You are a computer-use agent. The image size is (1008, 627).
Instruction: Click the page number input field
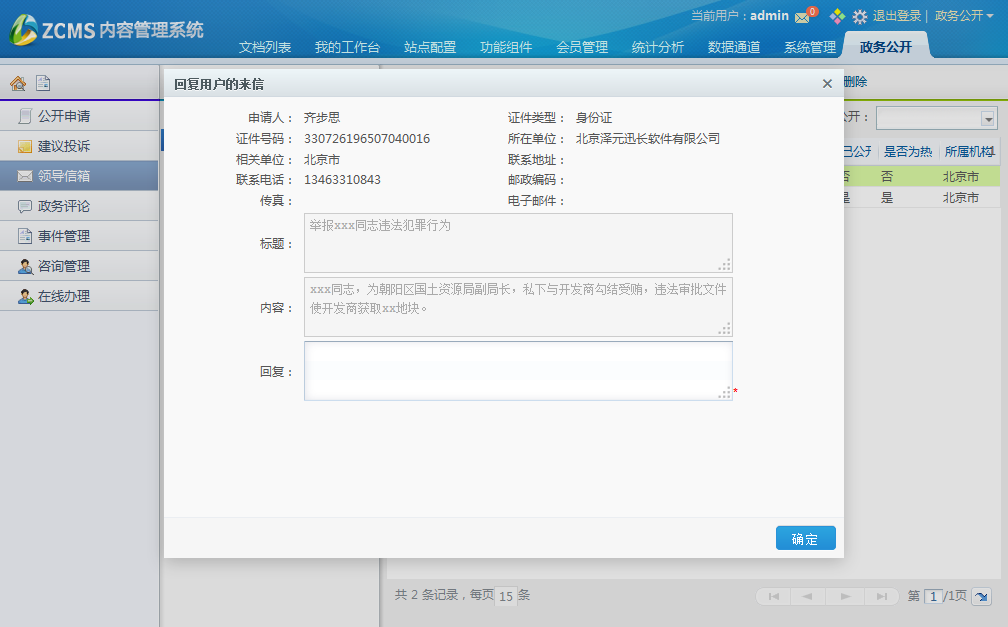click(933, 596)
